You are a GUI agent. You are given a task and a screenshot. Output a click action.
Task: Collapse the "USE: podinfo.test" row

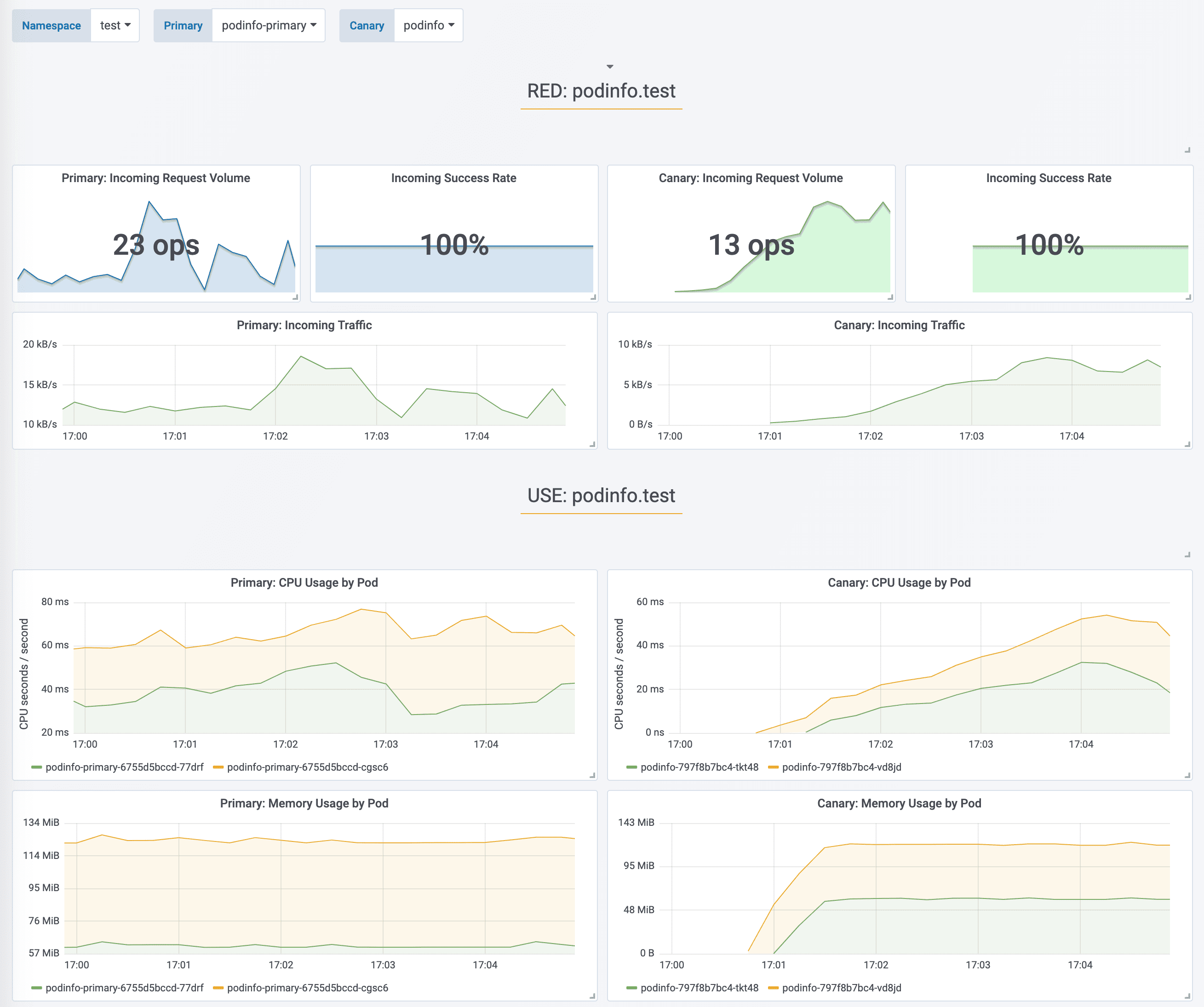(x=601, y=495)
